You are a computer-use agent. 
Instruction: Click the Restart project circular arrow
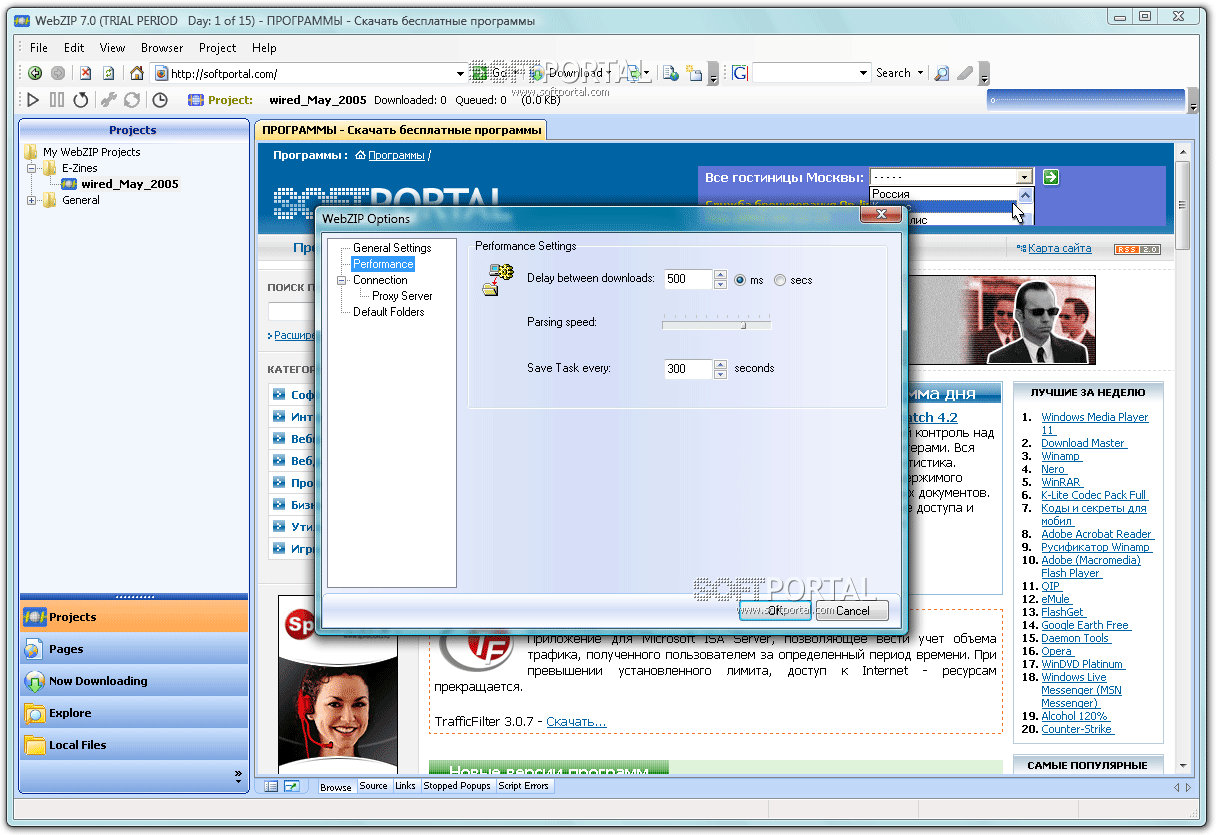(x=81, y=100)
